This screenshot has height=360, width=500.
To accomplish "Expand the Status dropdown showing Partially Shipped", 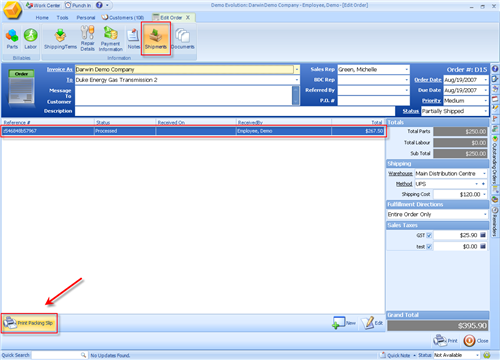I will [x=485, y=111].
